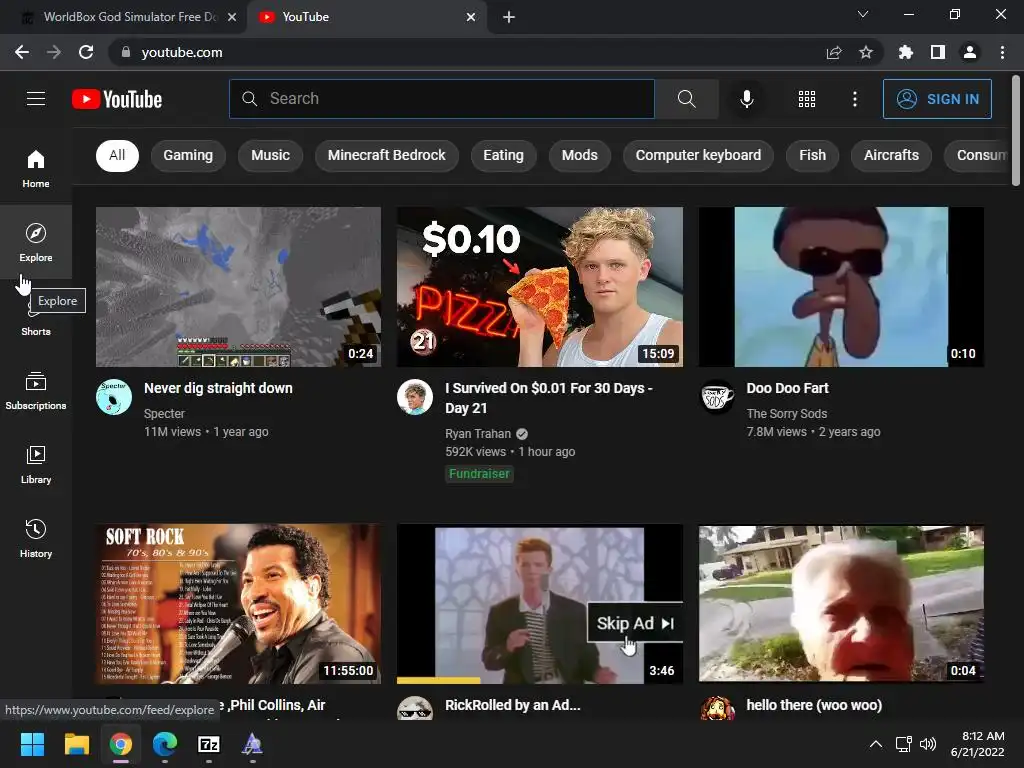This screenshot has height=768, width=1024.
Task: Open 'Never dig straight down' title
Action: (218, 388)
